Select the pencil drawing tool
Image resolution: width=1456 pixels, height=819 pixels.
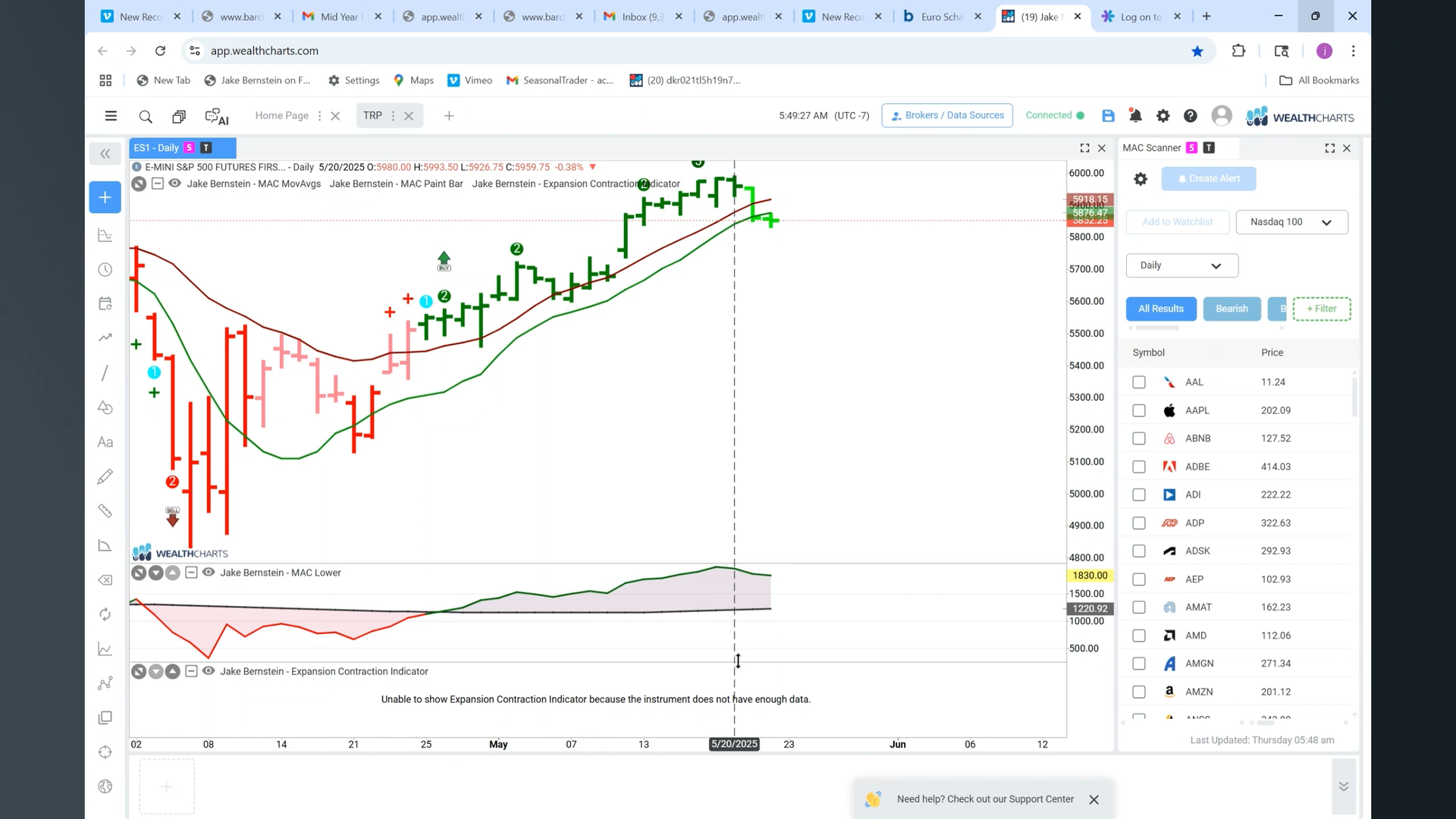(105, 476)
